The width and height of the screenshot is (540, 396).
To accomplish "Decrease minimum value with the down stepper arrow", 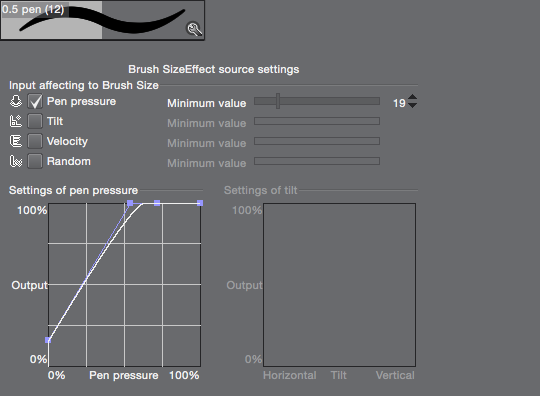I will [412, 105].
